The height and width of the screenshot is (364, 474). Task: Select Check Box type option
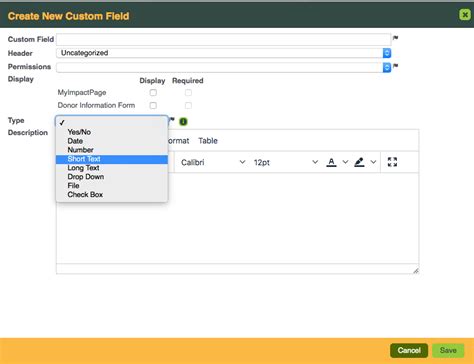[x=112, y=195]
